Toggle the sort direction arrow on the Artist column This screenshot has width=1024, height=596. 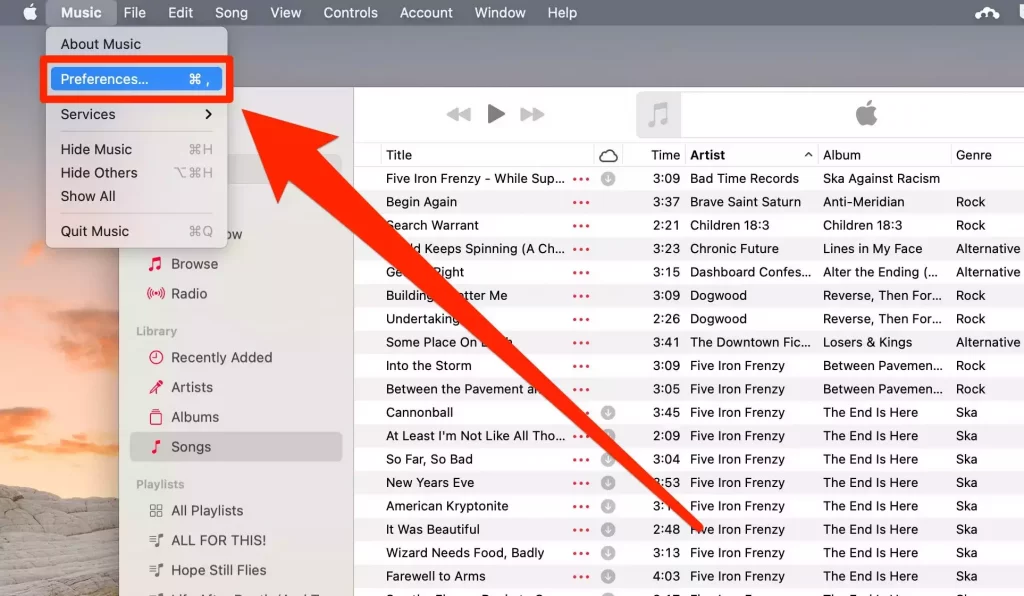click(x=808, y=155)
